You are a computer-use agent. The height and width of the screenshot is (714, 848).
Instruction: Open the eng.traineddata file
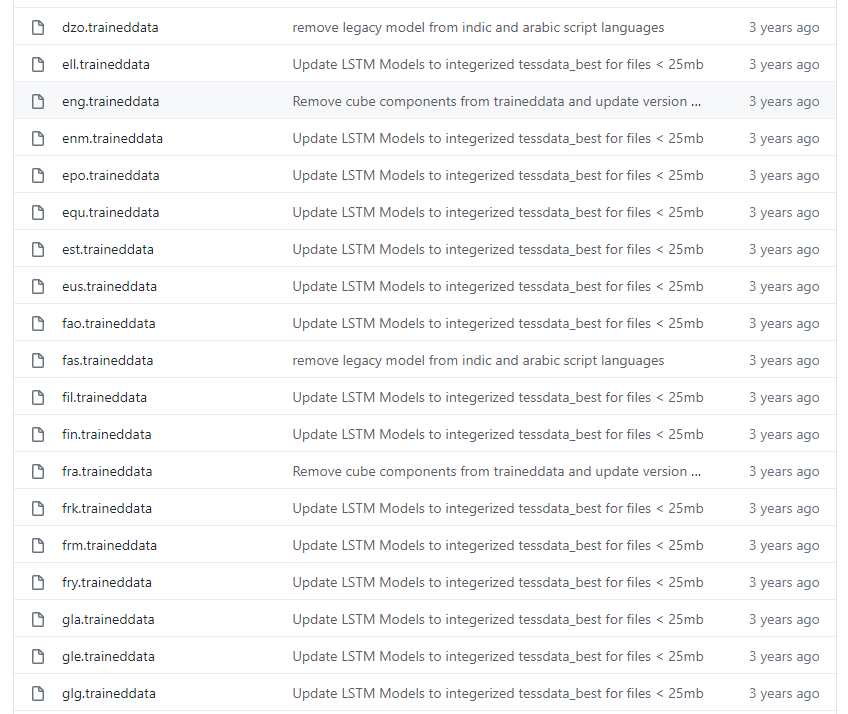[x=110, y=101]
